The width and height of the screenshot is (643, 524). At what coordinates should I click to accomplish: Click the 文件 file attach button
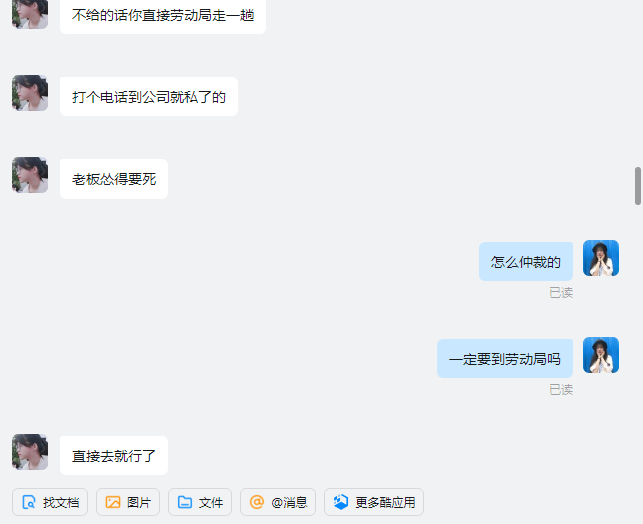(200, 502)
